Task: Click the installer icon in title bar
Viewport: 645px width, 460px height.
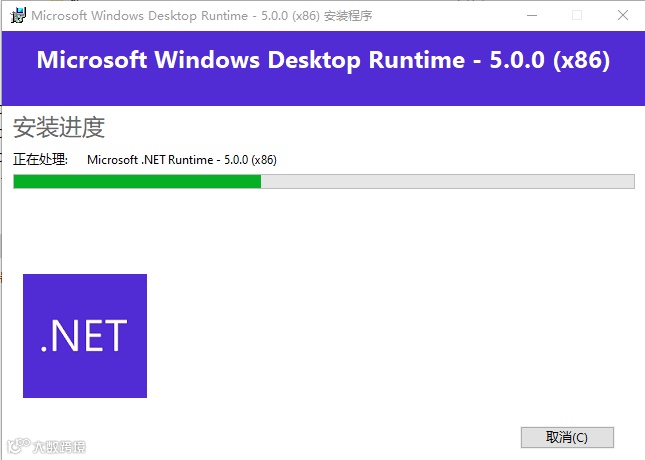Action: click(18, 16)
